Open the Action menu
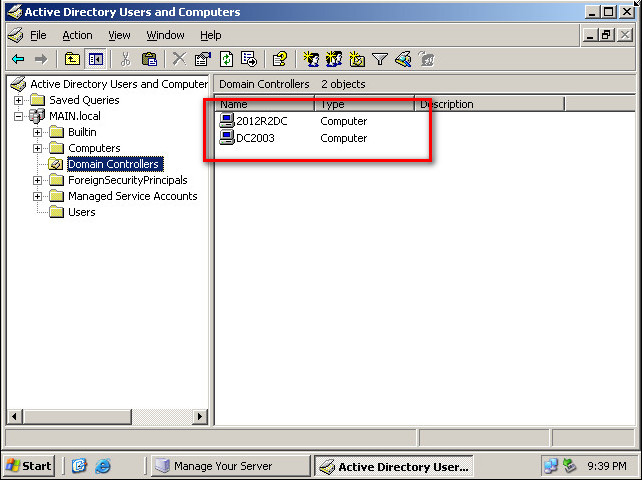 77,36
